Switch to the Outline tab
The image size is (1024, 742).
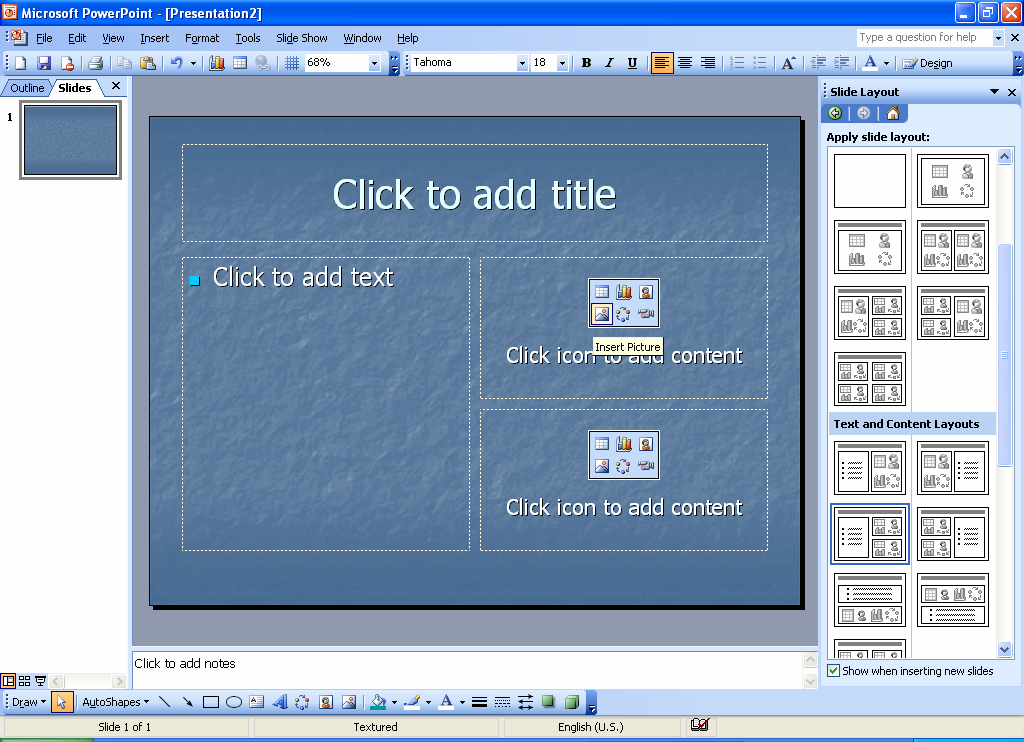[26, 87]
